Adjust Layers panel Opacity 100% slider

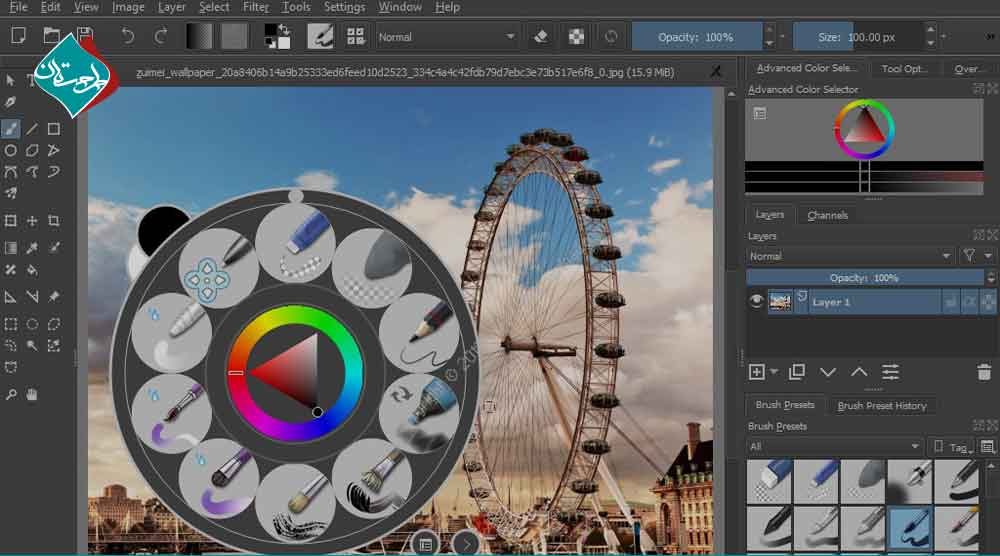[865, 277]
